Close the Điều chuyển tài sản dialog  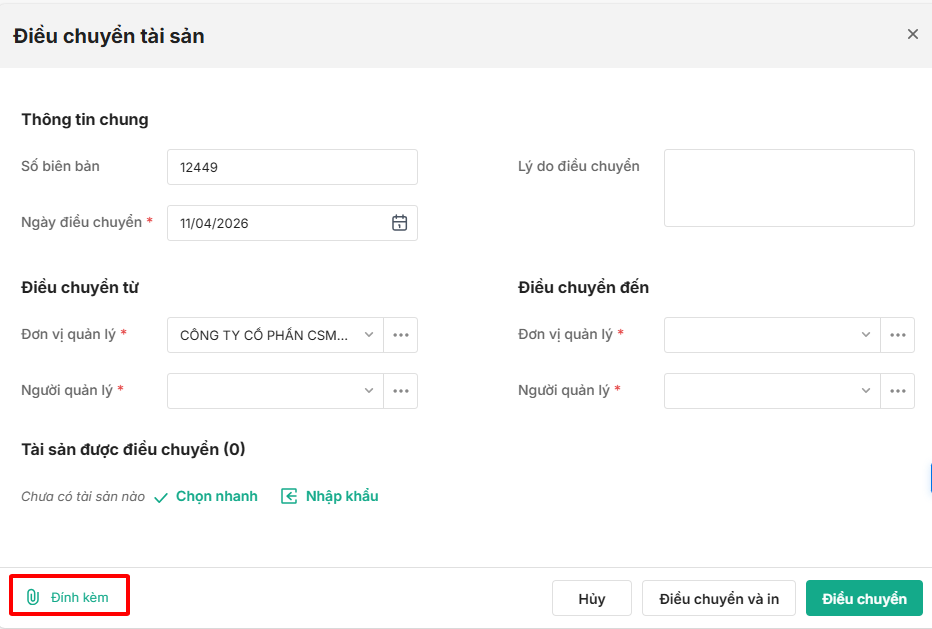[912, 34]
